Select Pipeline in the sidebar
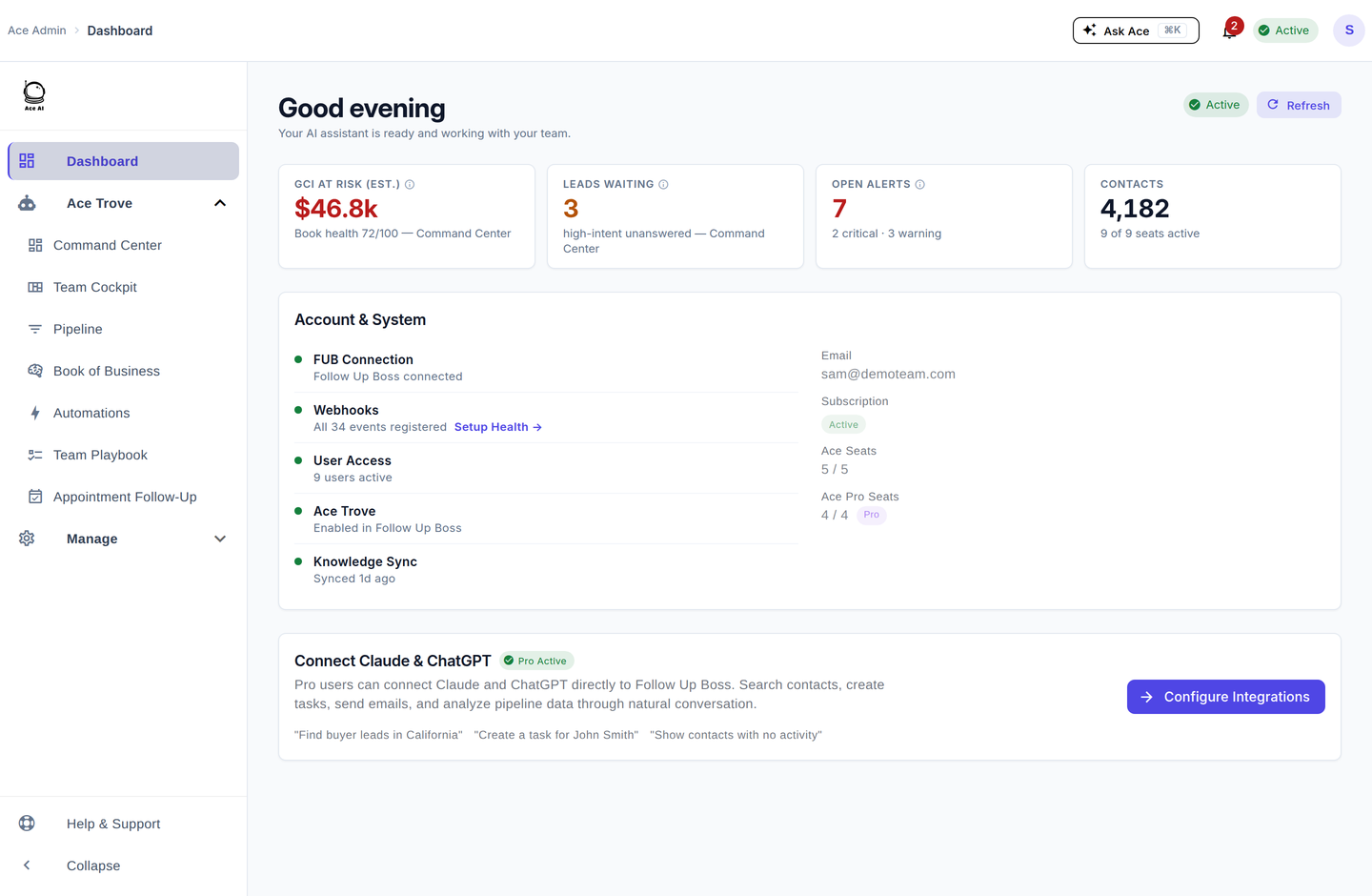 [124, 329]
